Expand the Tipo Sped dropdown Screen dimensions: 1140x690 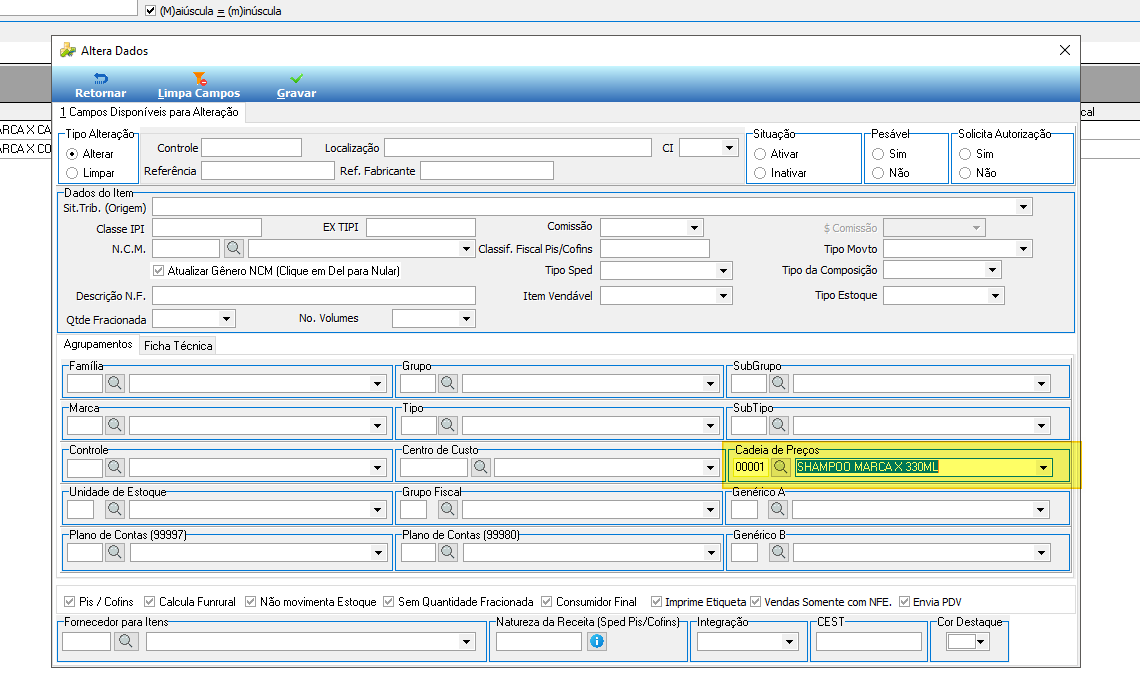(x=723, y=271)
